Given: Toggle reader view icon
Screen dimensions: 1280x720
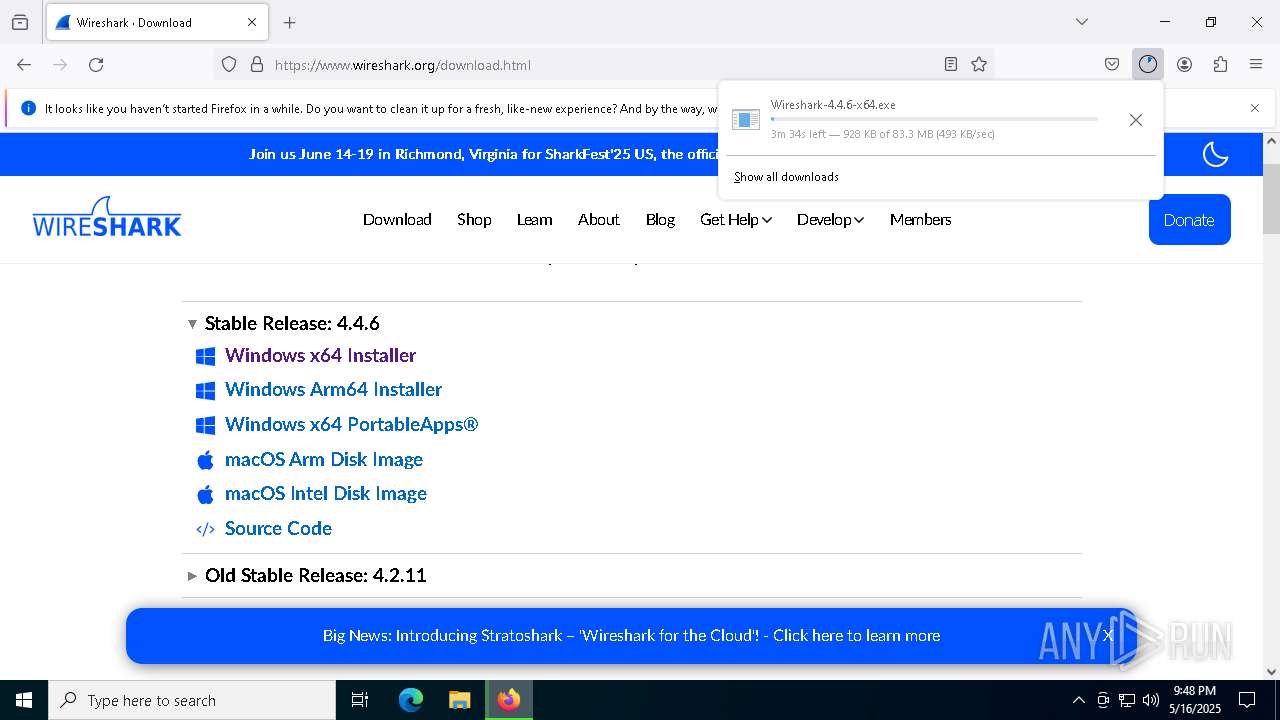Looking at the screenshot, I should (951, 64).
